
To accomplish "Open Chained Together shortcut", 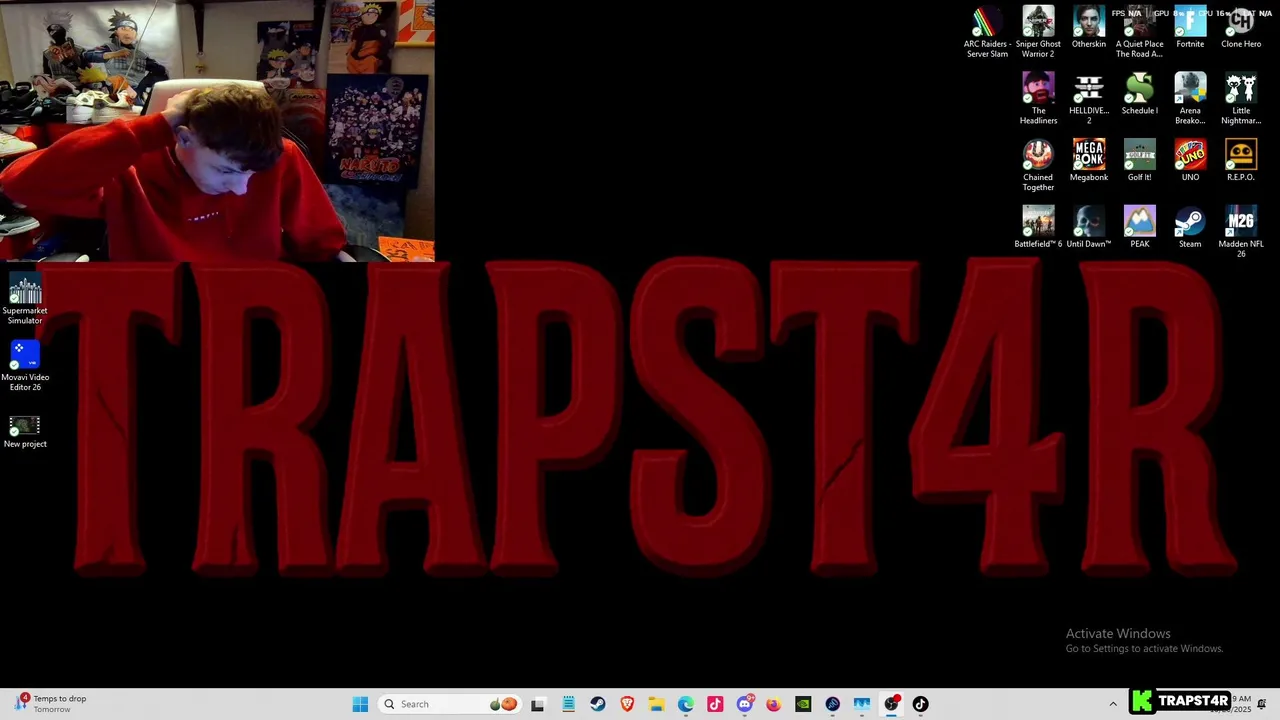I will tap(1038, 165).
